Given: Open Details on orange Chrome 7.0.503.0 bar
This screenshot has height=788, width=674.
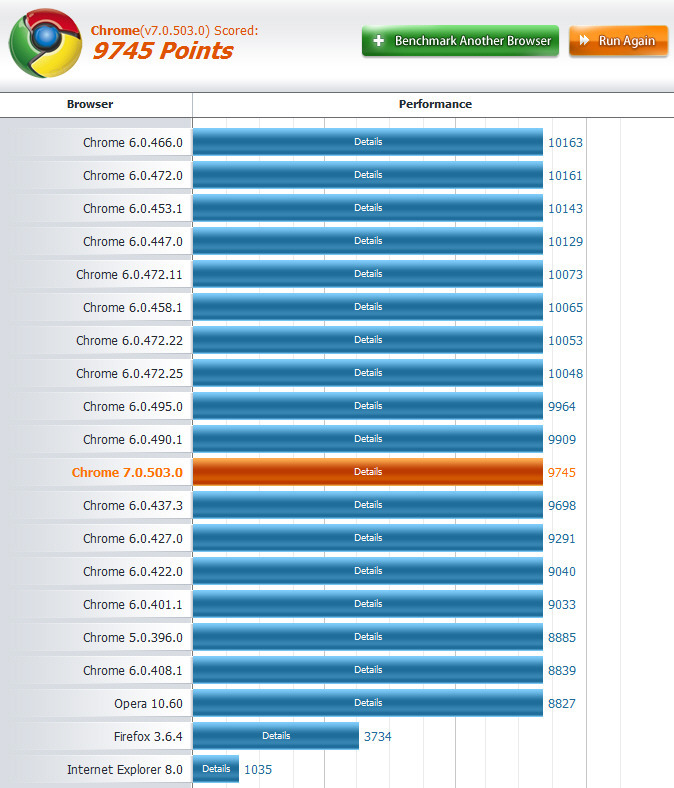Looking at the screenshot, I should [x=368, y=472].
